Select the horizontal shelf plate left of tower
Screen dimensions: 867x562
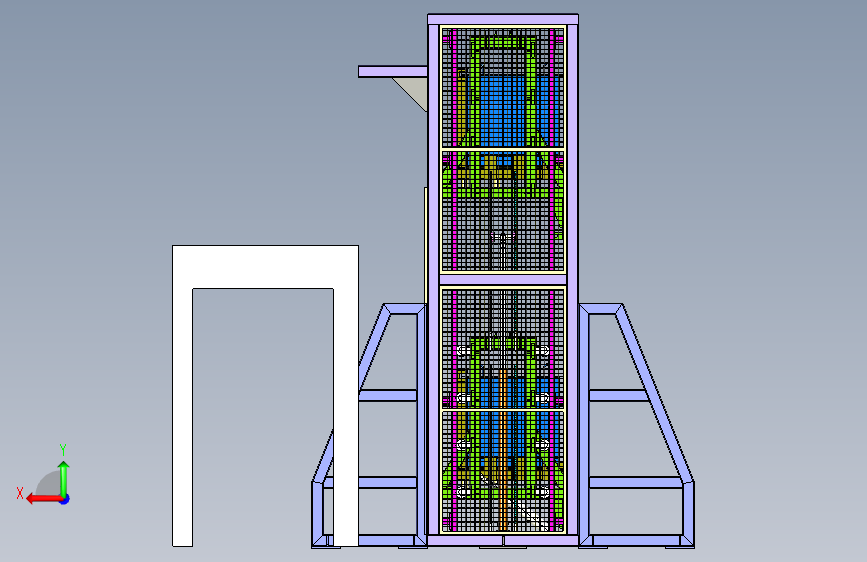(393, 72)
